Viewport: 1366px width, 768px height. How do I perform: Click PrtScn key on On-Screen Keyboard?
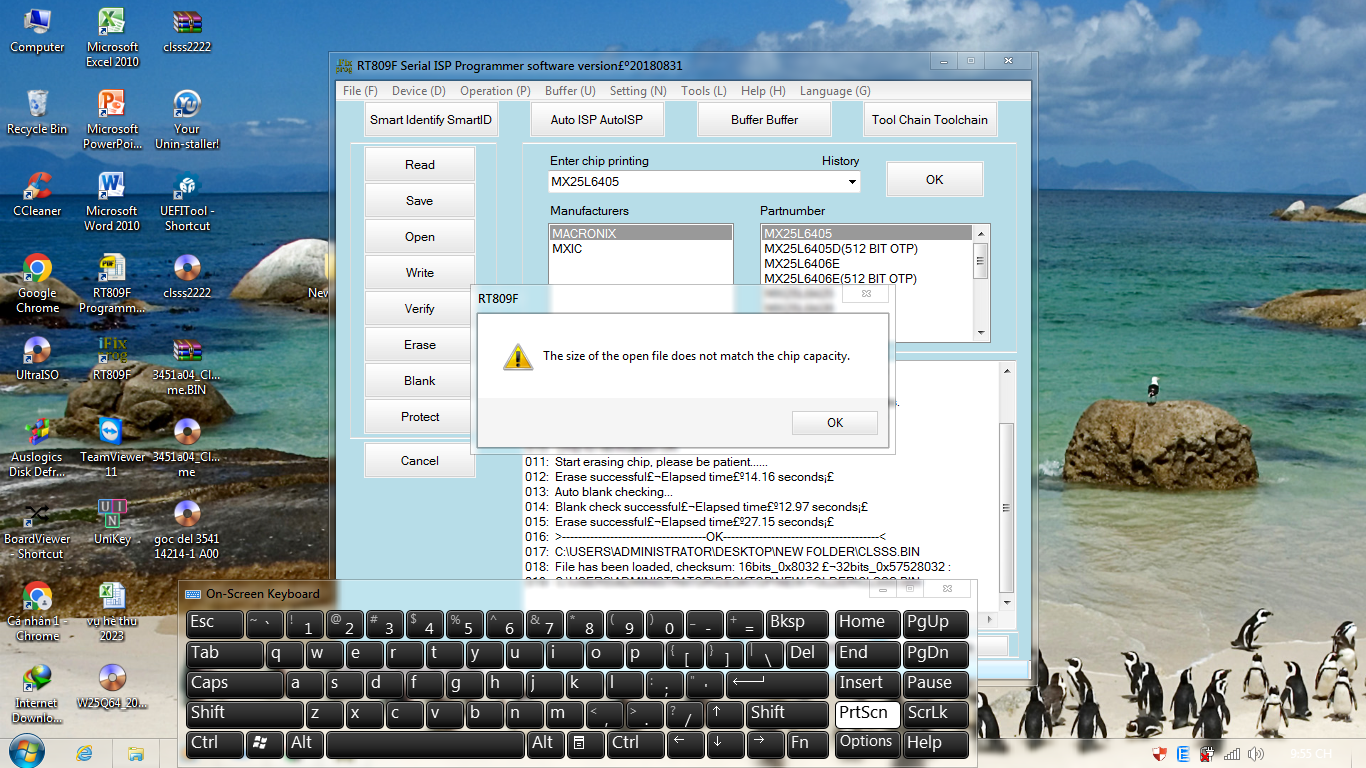pyautogui.click(x=867, y=713)
